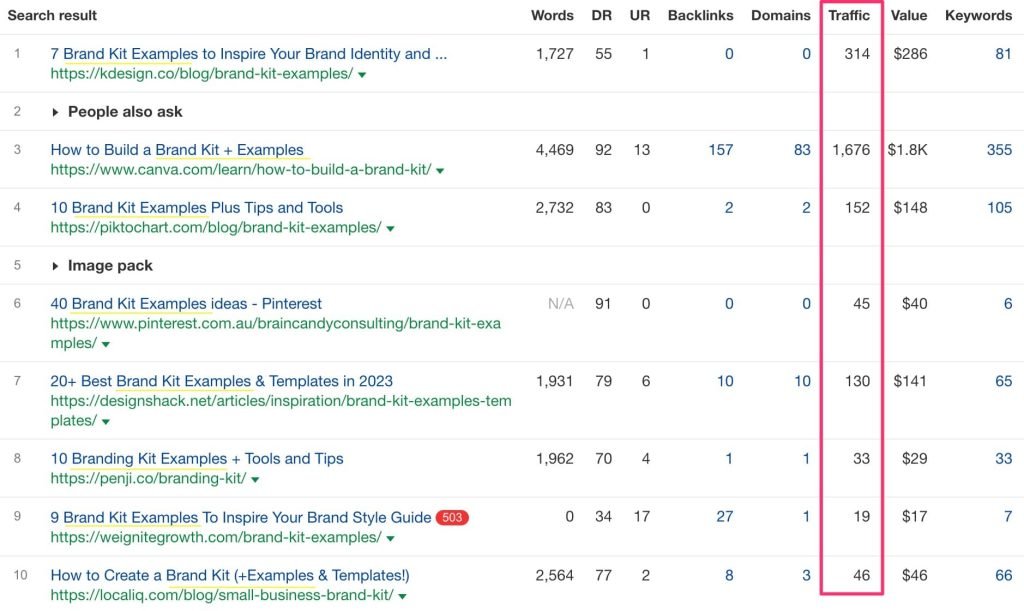Click the domains count 83 for Canva result
1024x611 pixels.
click(802, 149)
